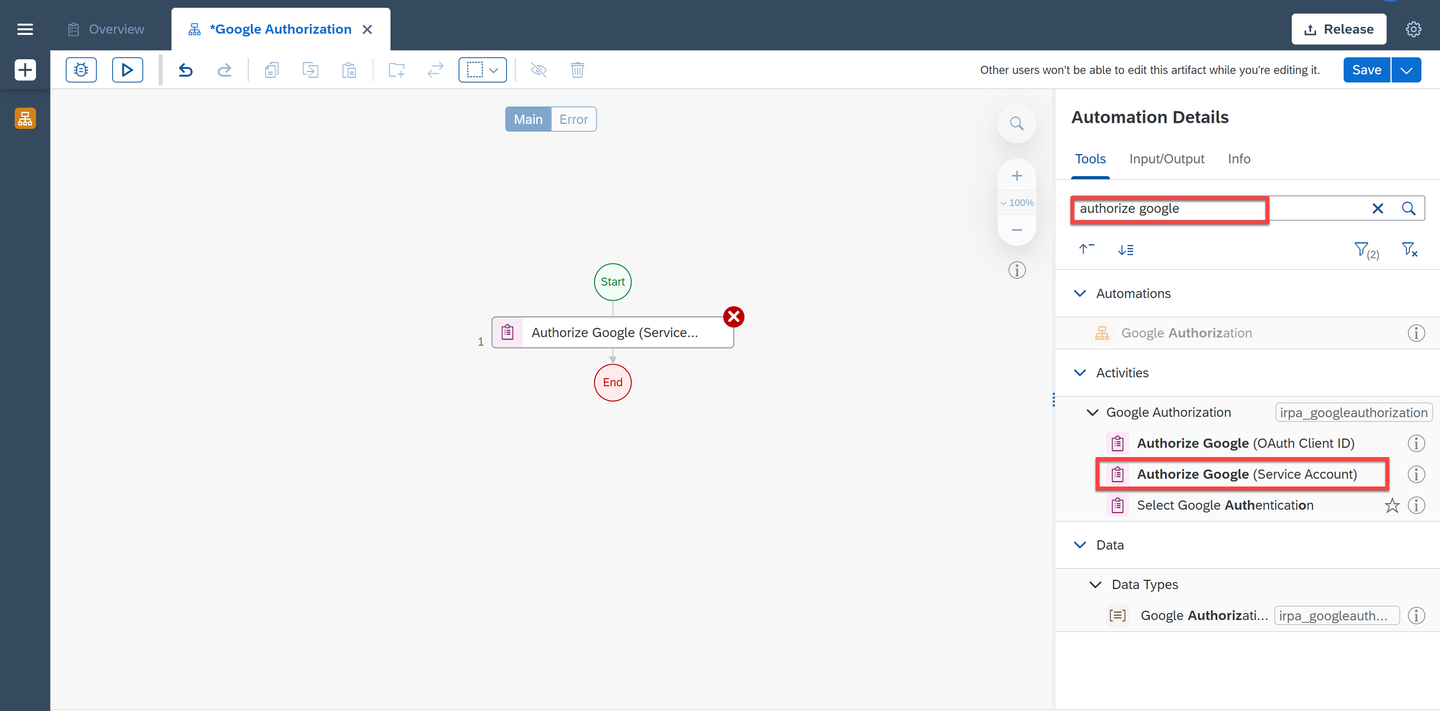Open the canvas search magnifier
Image resolution: width=1440 pixels, height=711 pixels.
point(1017,124)
